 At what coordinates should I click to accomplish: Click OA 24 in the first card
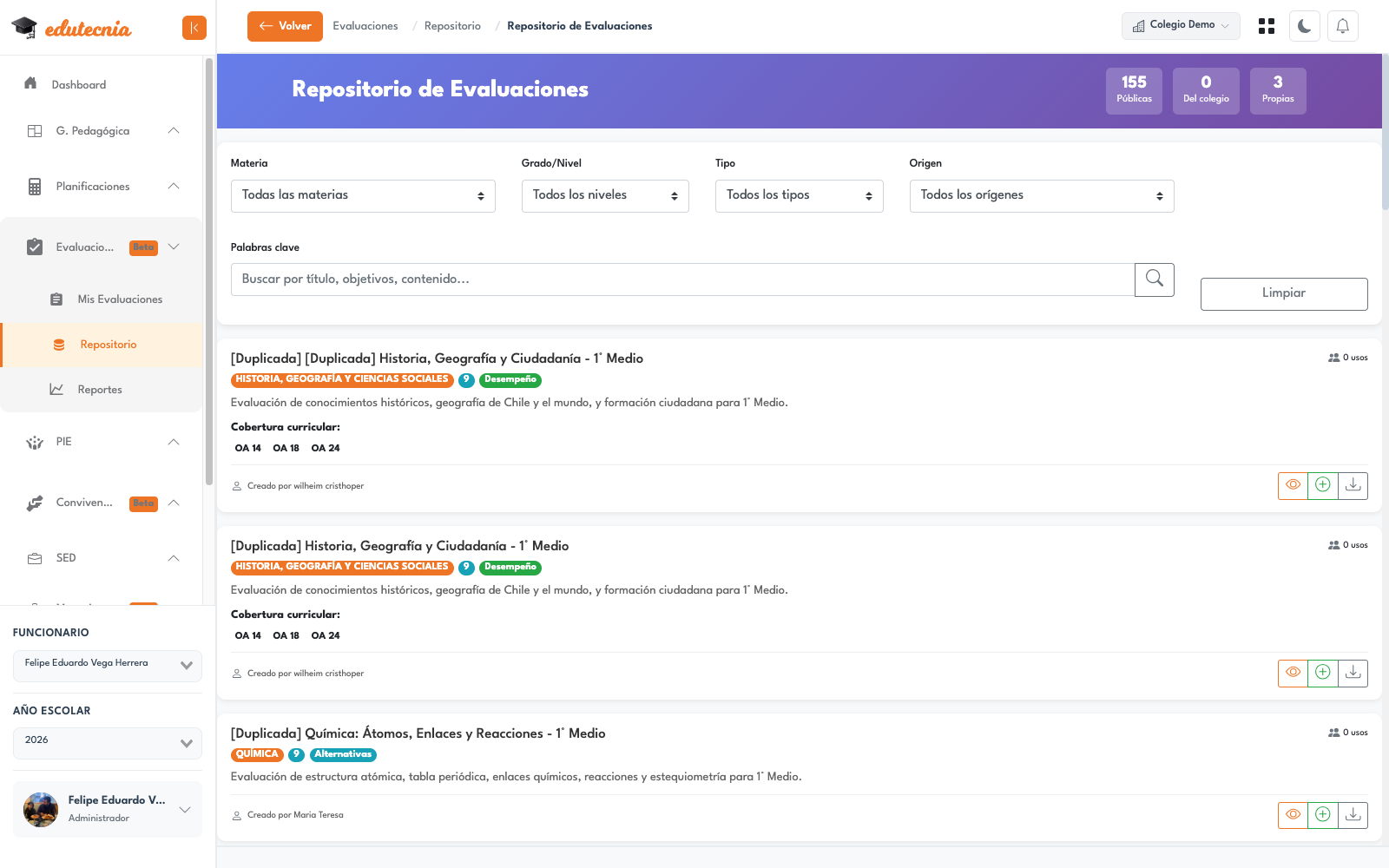(x=326, y=449)
